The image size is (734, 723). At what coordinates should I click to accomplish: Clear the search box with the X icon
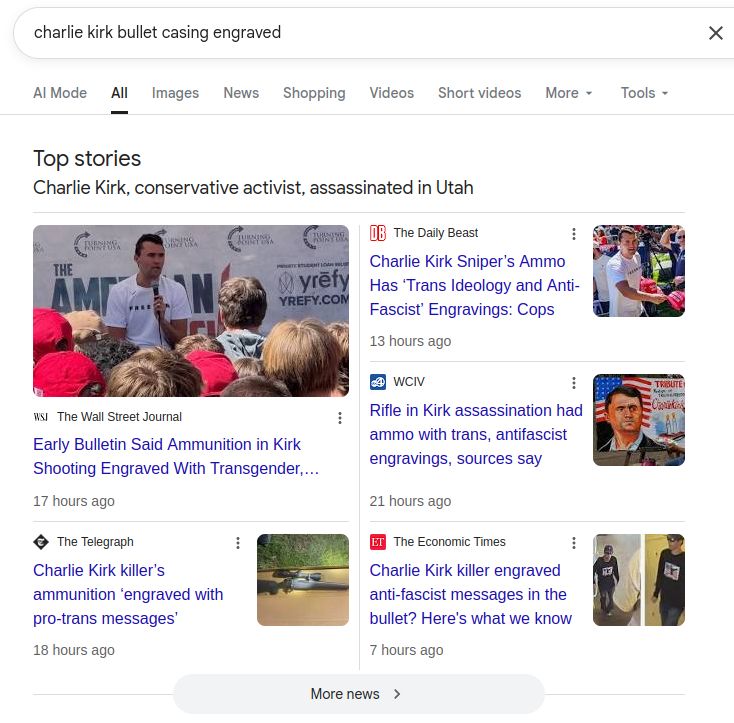(715, 33)
